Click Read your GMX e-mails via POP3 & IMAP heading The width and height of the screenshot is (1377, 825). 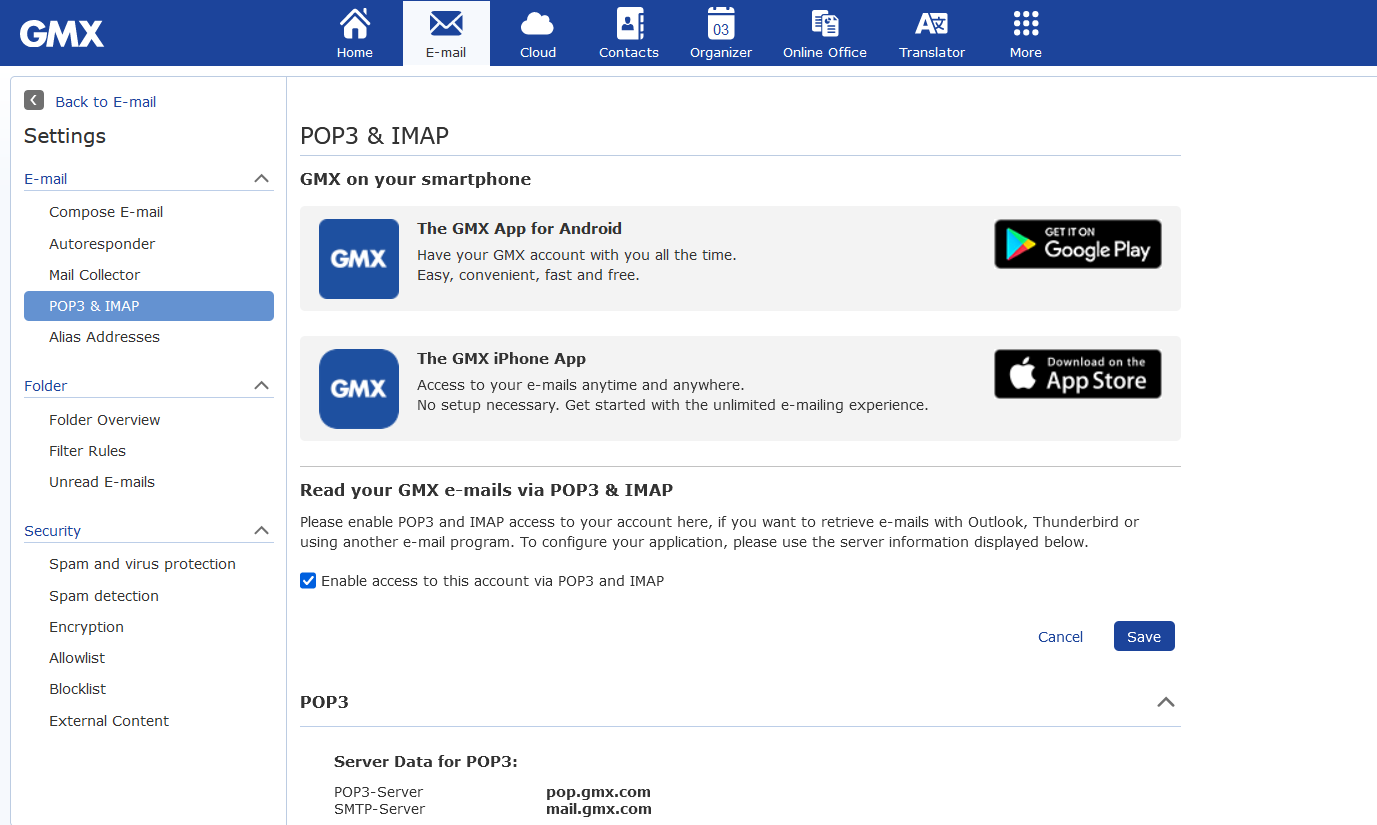click(x=487, y=490)
